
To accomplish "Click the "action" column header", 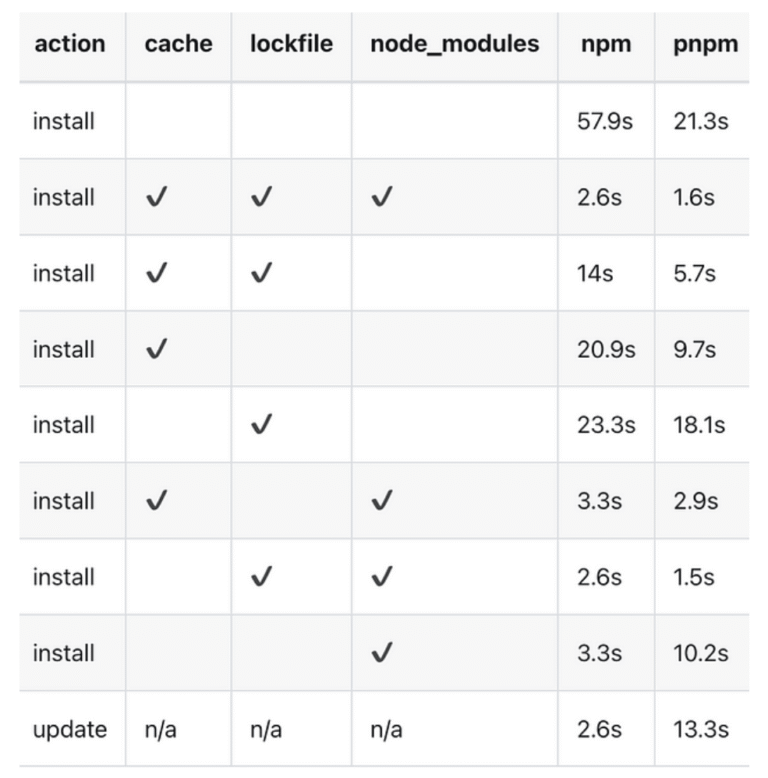I will 69,44.
